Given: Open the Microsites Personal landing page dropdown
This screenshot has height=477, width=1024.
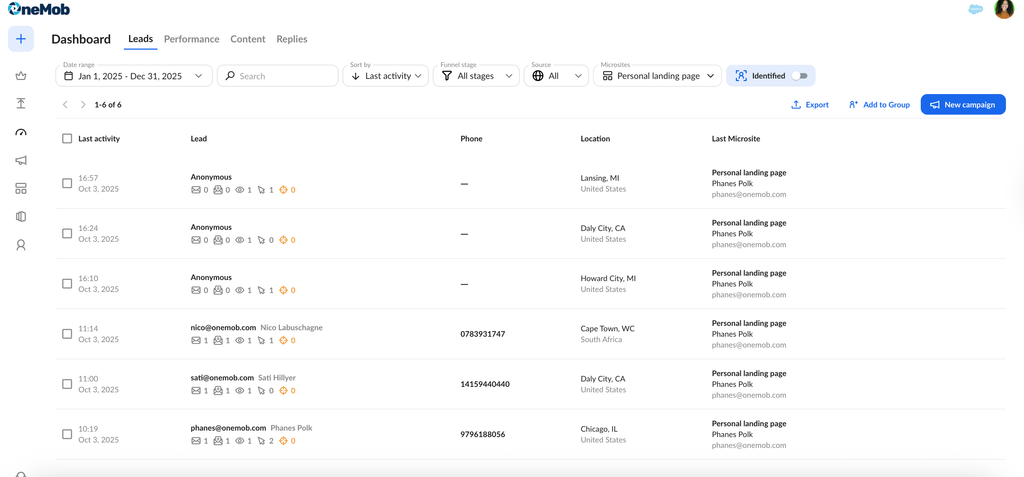Looking at the screenshot, I should [658, 76].
